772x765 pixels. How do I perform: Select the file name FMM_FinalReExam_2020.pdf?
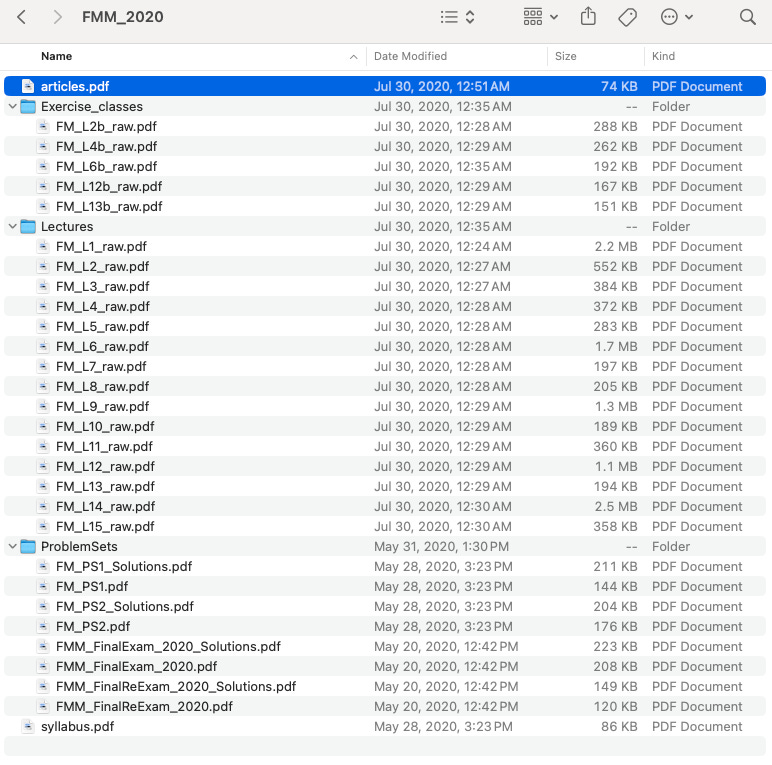(x=144, y=706)
